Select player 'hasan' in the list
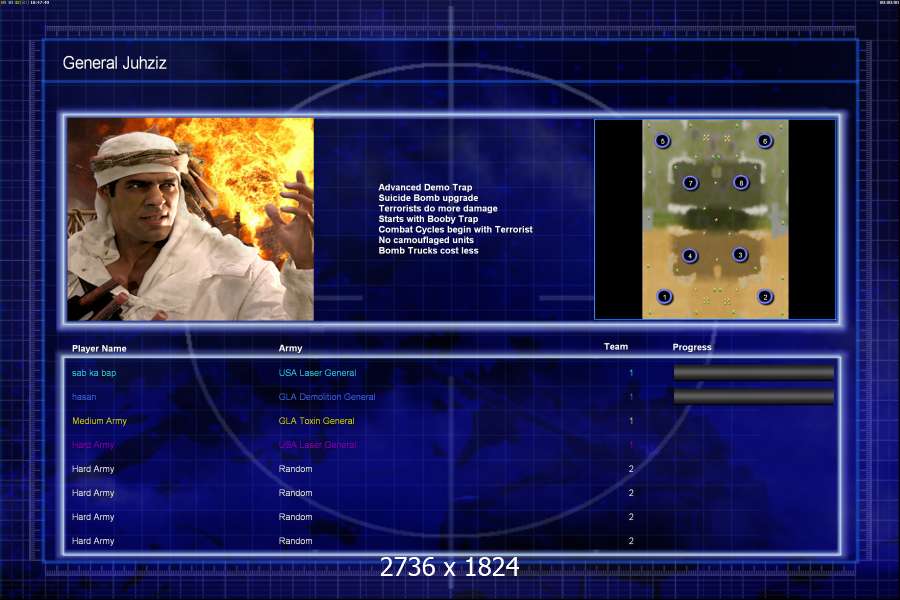The width and height of the screenshot is (900, 600). (86, 397)
